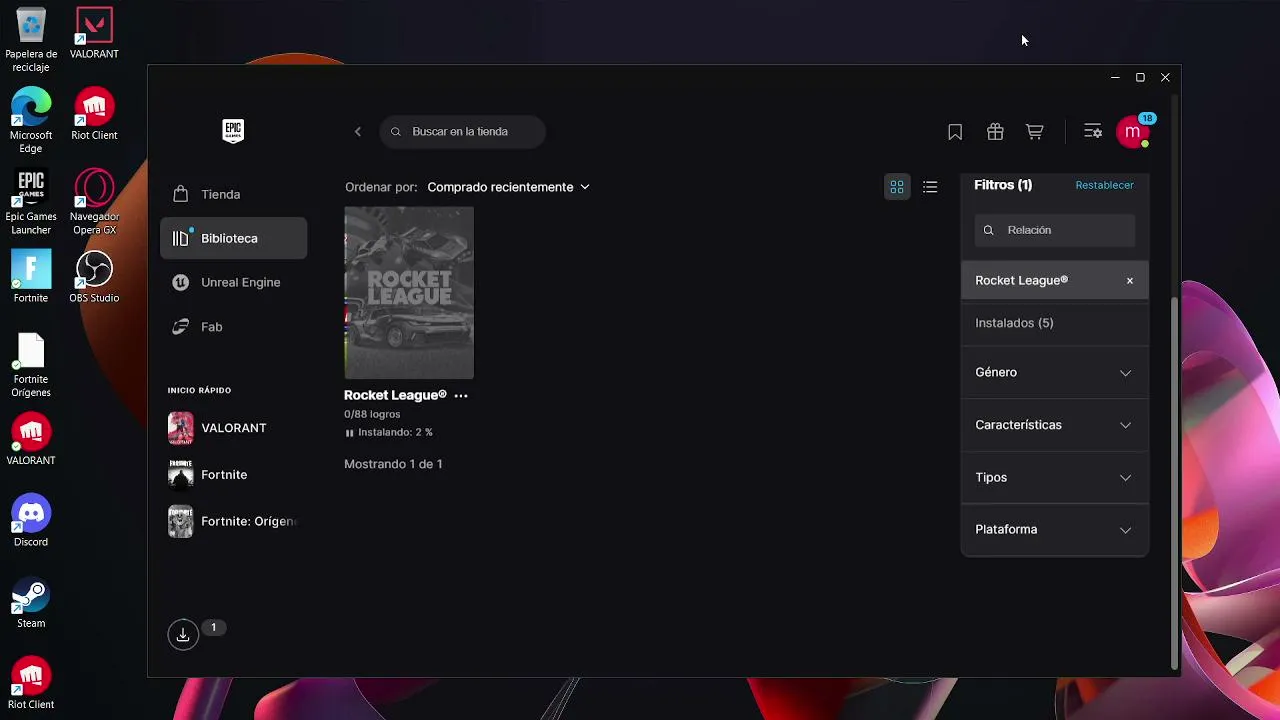Screen dimensions: 1280x720
Task: Click the 'Instalando: 2 %' status text
Action: click(x=395, y=433)
